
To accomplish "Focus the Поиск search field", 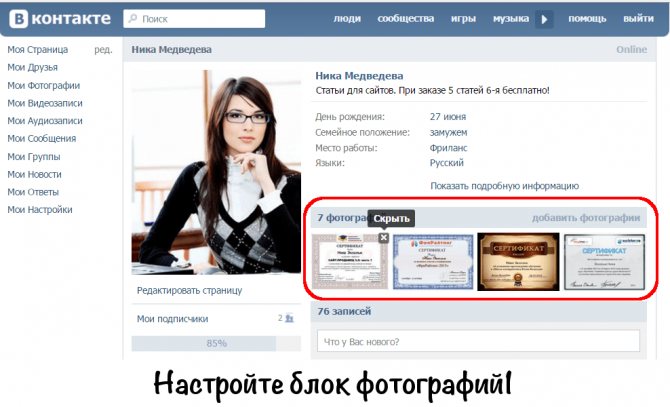I will (194, 19).
